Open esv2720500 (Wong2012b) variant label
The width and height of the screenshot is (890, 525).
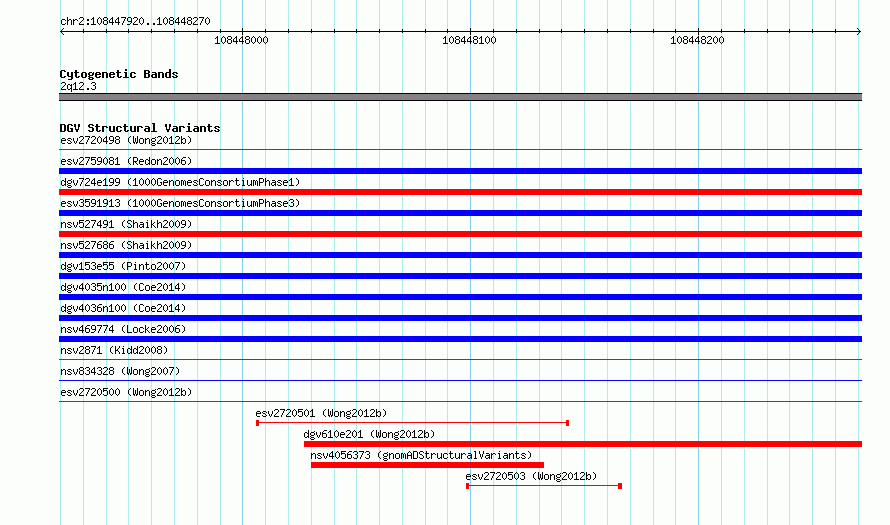pos(126,392)
